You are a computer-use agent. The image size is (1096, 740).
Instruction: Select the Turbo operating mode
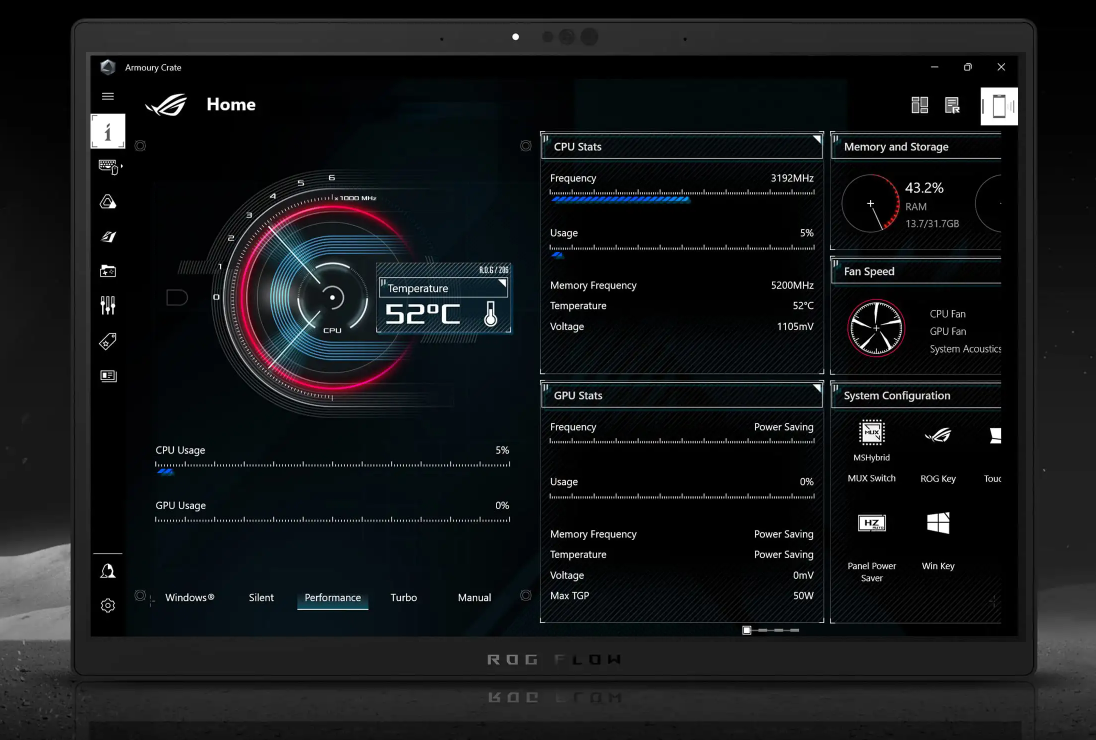(404, 598)
